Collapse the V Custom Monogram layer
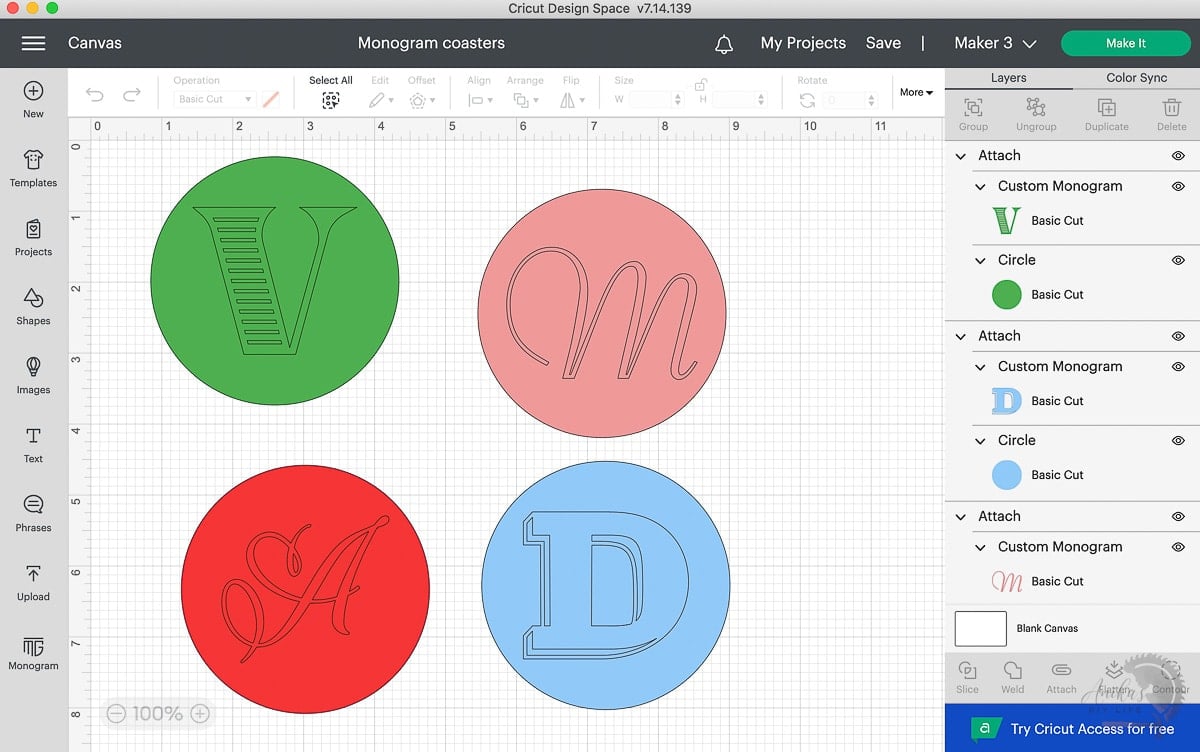Screen dimensions: 1200x752 (x=980, y=186)
